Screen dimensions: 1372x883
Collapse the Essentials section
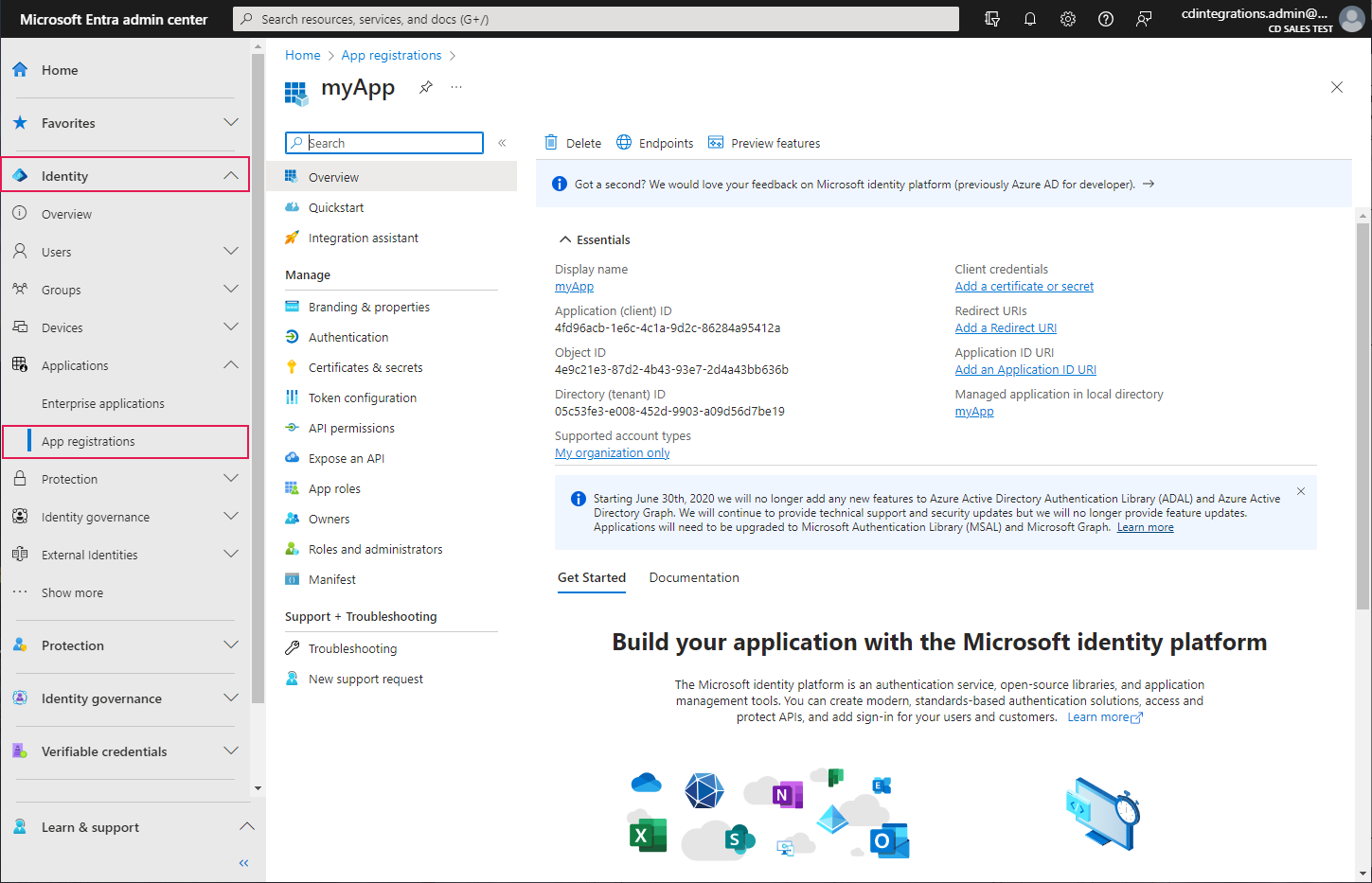pyautogui.click(x=565, y=239)
